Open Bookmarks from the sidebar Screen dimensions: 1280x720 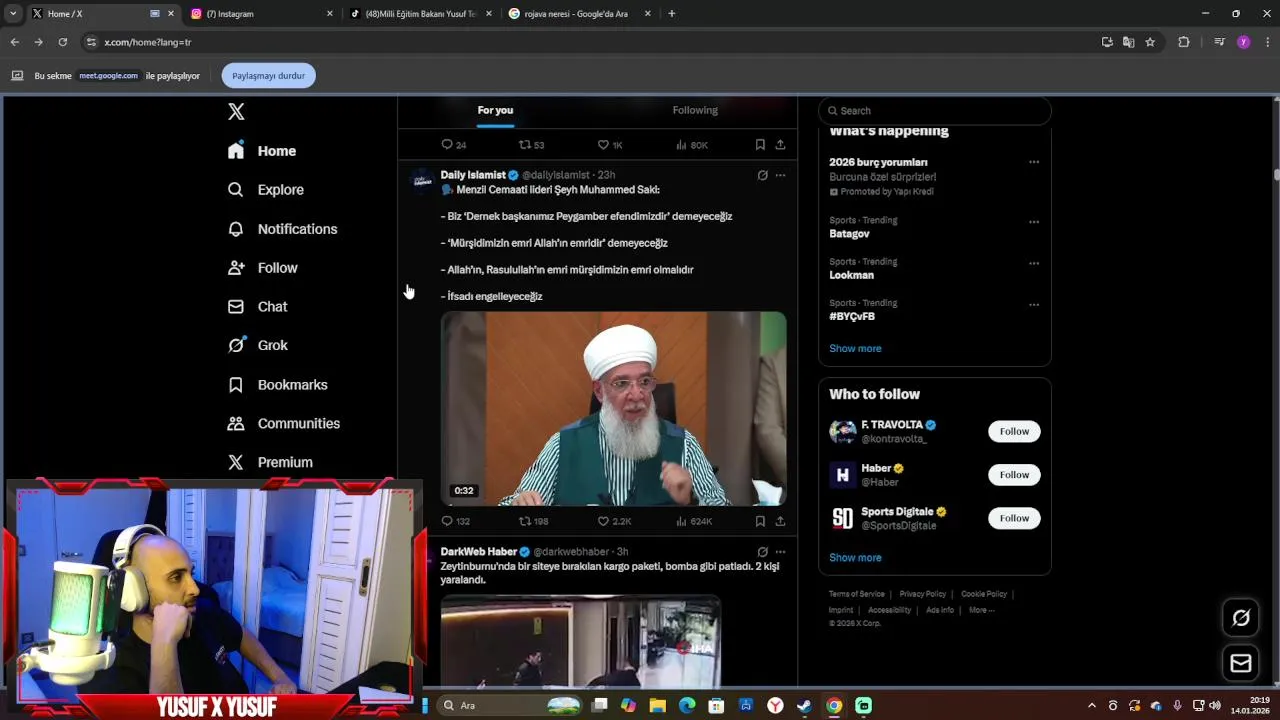[278, 385]
